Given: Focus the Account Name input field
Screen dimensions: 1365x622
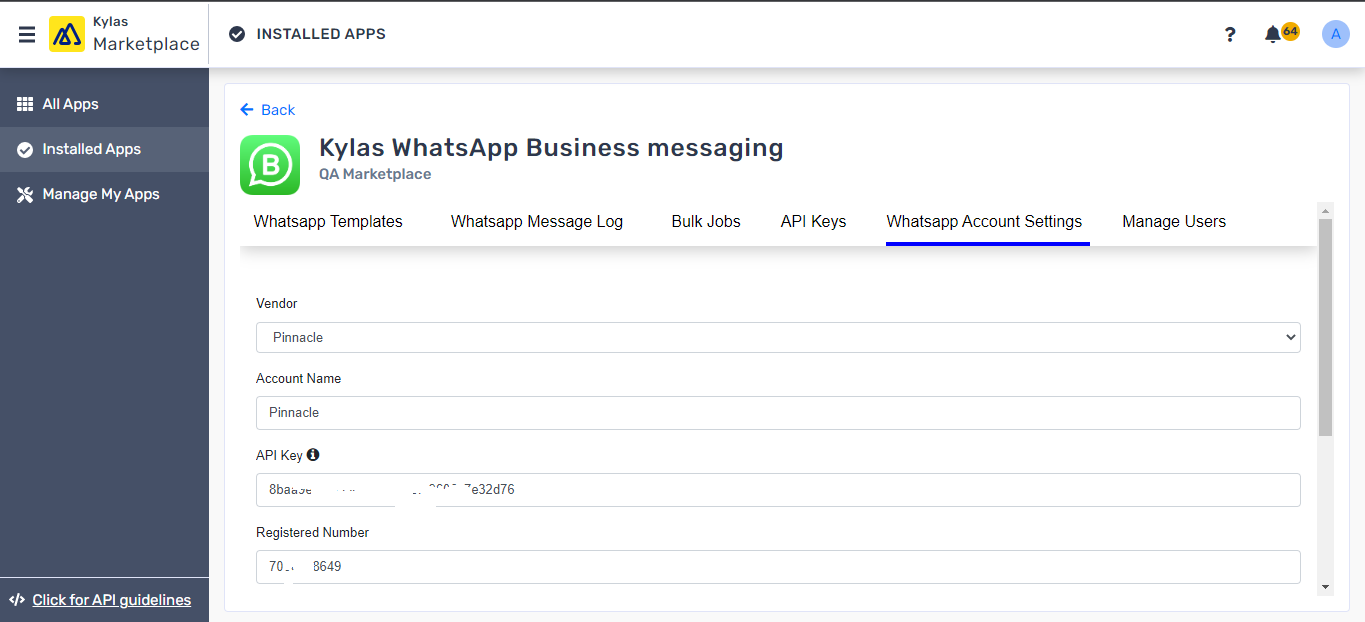Looking at the screenshot, I should coord(778,412).
